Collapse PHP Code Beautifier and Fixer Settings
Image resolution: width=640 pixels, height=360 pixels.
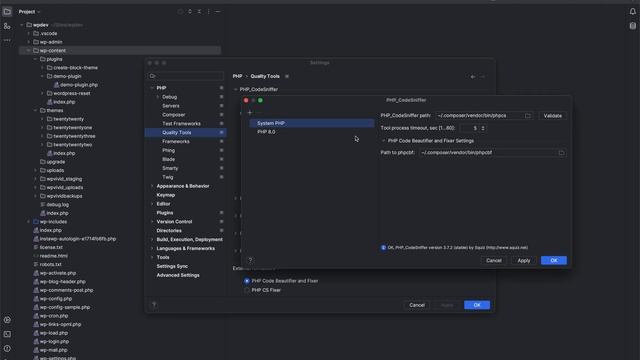tap(383, 141)
